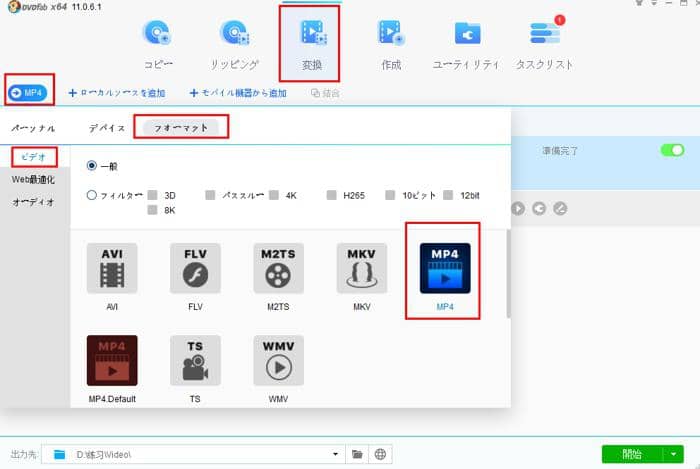The width and height of the screenshot is (700, 469).
Task: Toggle the green task enable switch
Action: [x=672, y=150]
